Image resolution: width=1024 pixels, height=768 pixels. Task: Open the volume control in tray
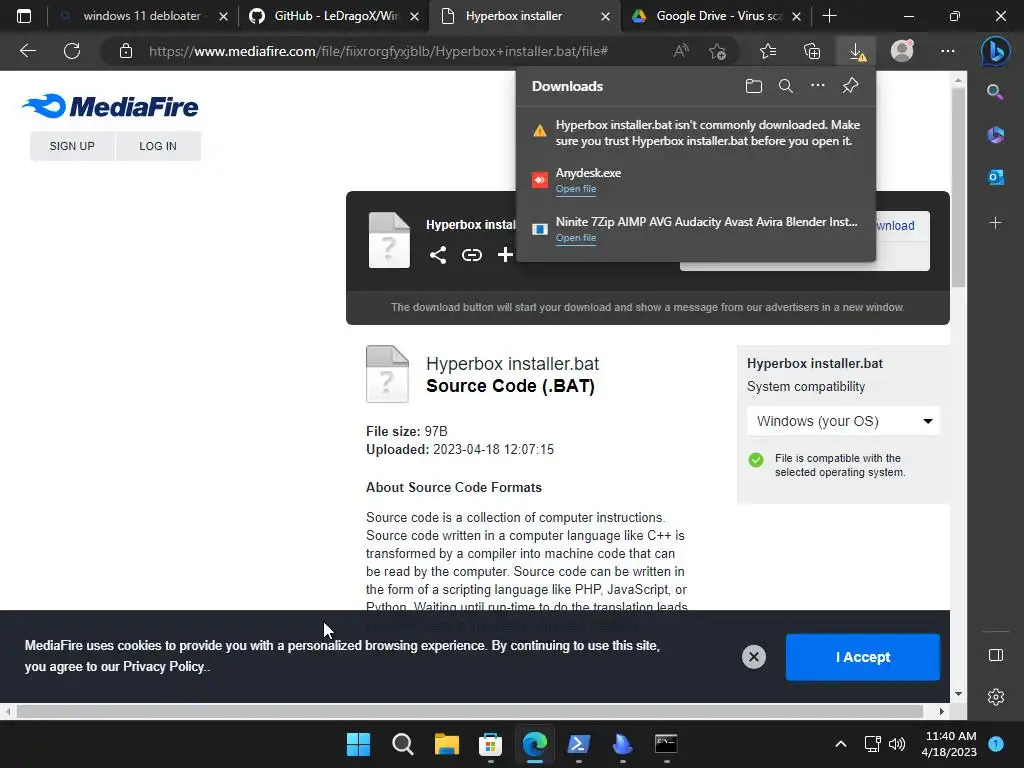897,744
